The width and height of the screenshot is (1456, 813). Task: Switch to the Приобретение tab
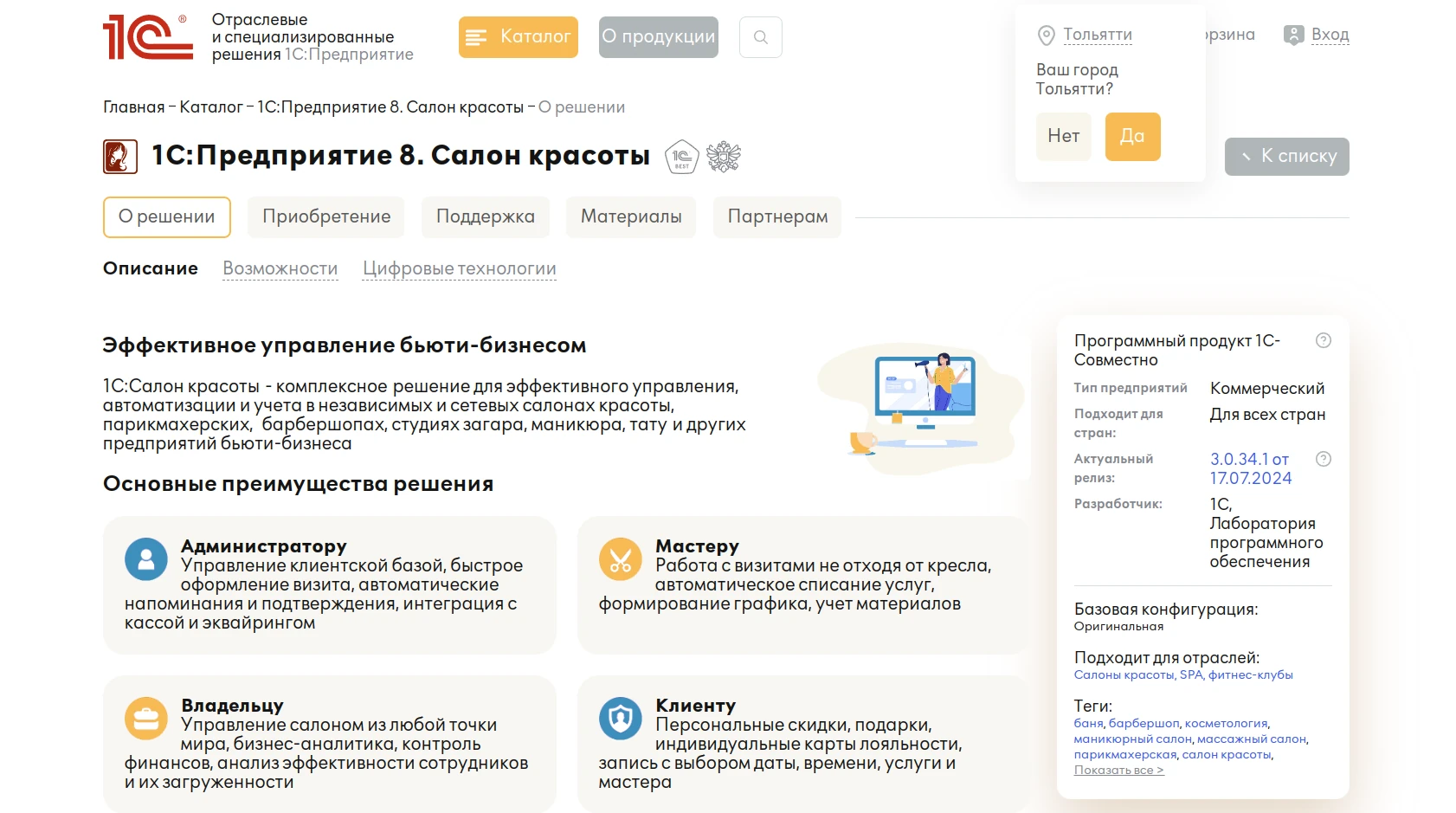(x=326, y=216)
